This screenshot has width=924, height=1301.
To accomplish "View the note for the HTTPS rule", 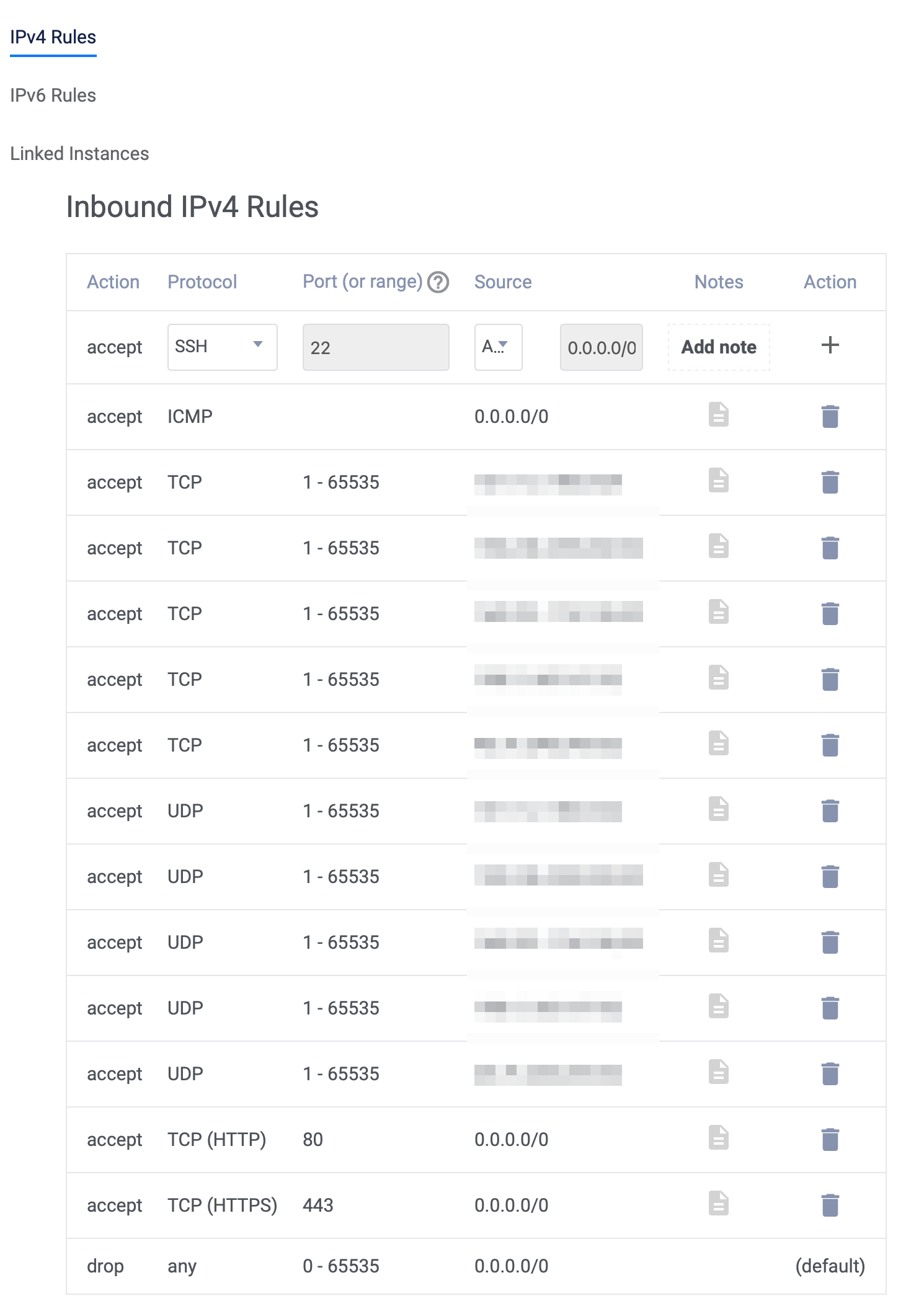I will pyautogui.click(x=718, y=1204).
